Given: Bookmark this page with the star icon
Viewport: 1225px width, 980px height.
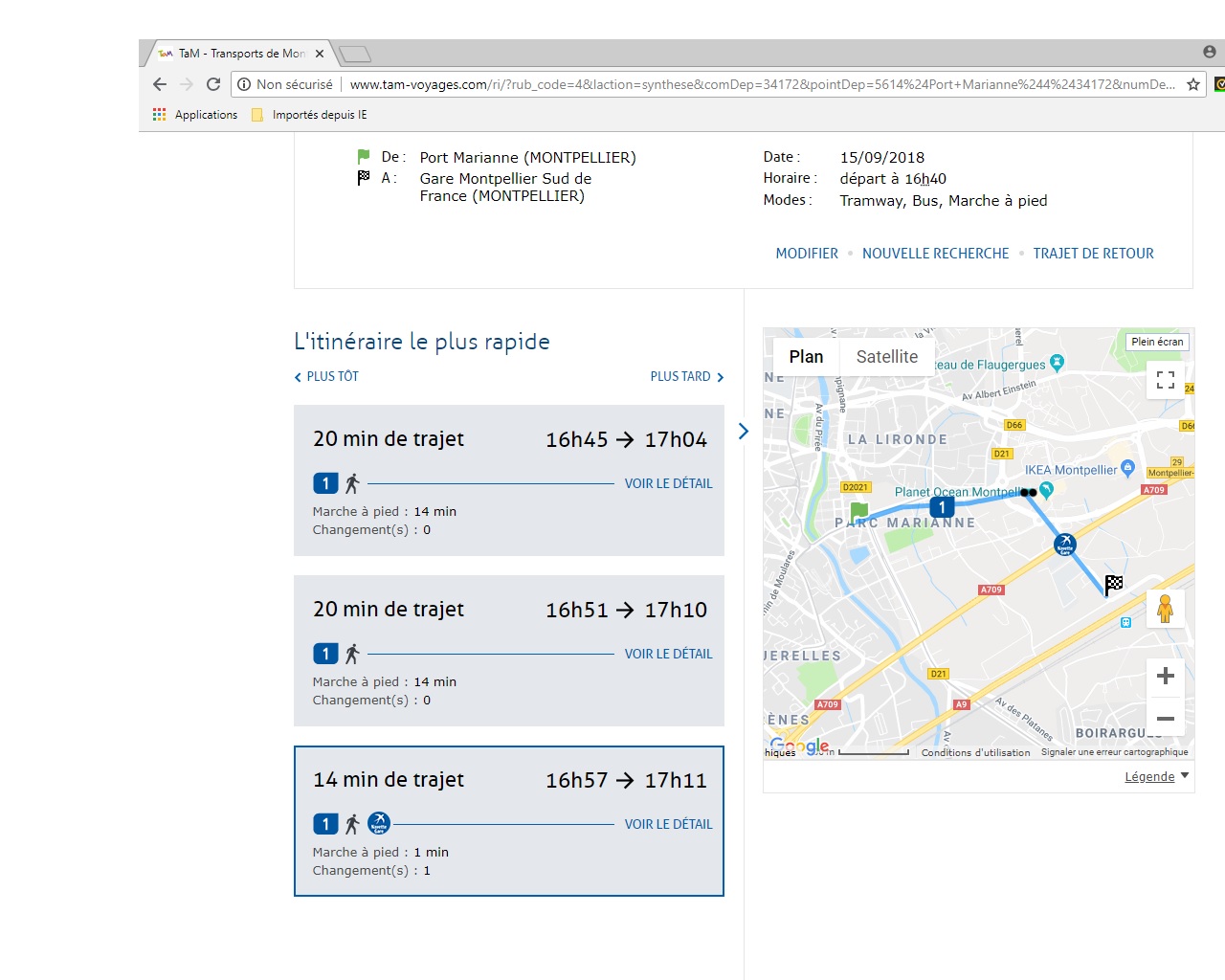Looking at the screenshot, I should click(1192, 84).
